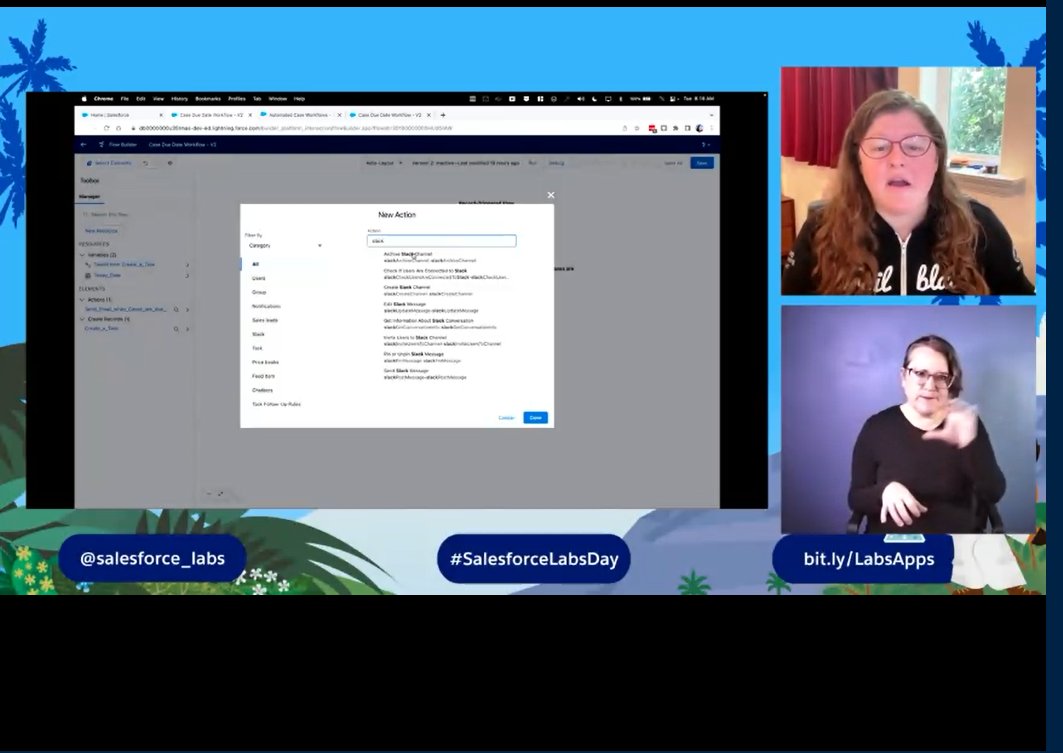Collapse the Create Records section
Viewport: 1063px width, 753px height.
point(82,319)
